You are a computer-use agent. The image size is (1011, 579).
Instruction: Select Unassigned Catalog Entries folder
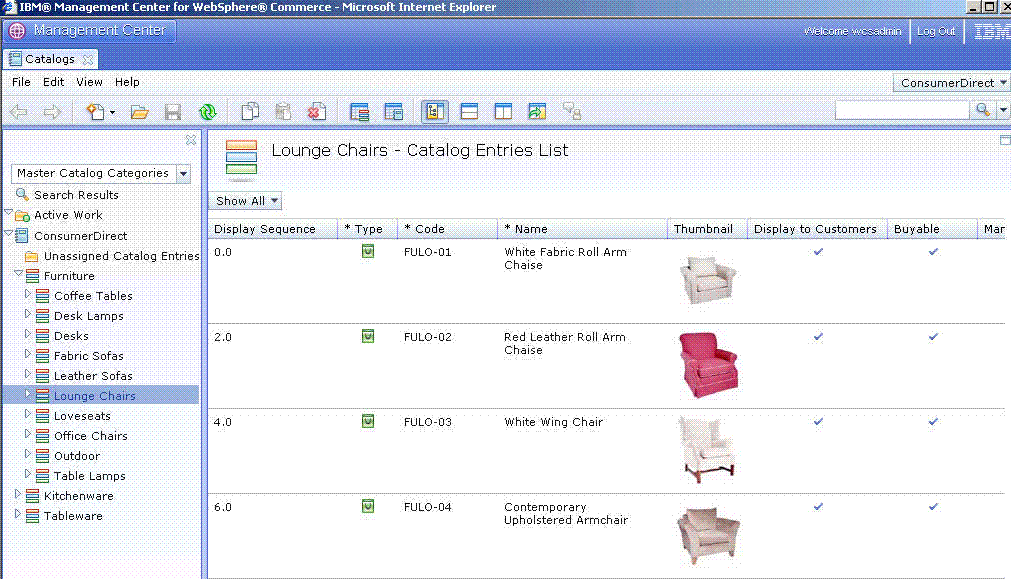point(121,256)
